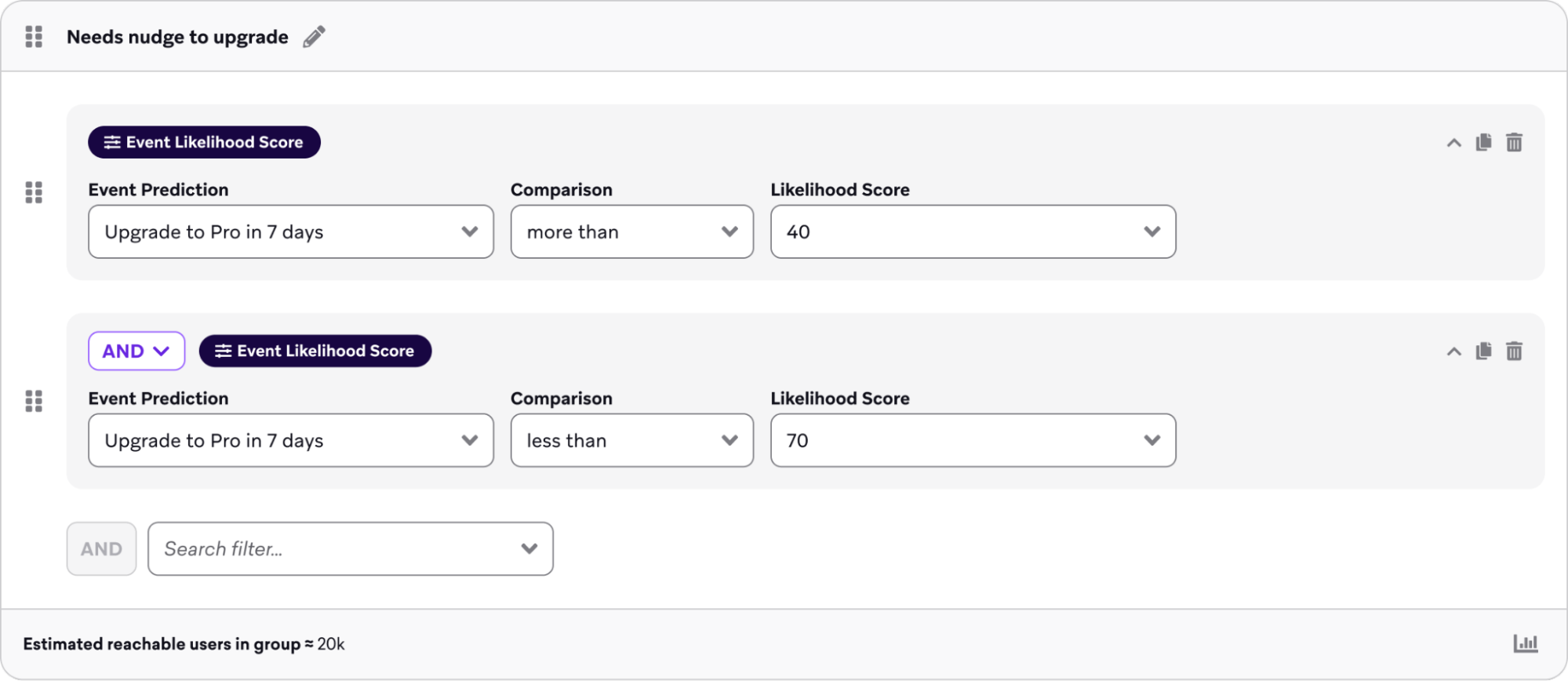Viewport: 1568px width, 681px height.
Task: Click the disabled AND button near Search filter
Action: pyautogui.click(x=101, y=548)
